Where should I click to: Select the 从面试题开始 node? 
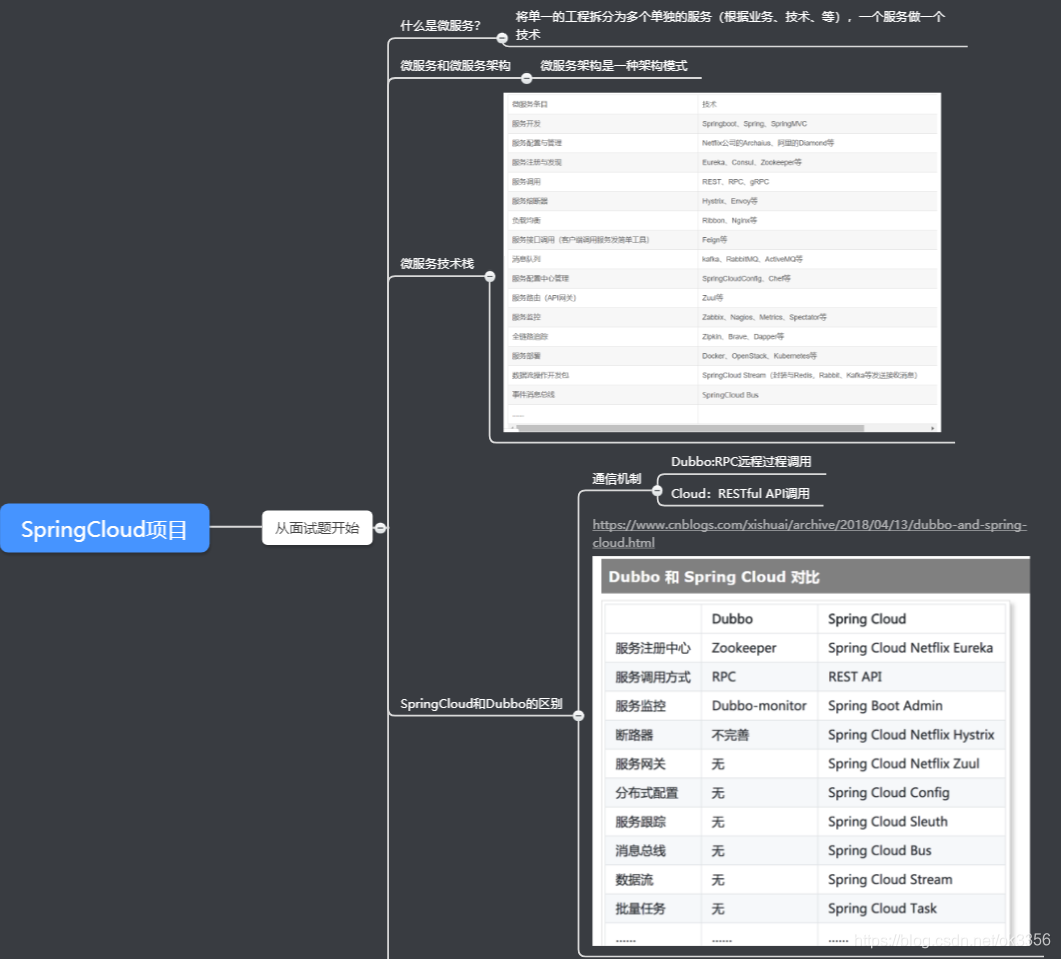(317, 528)
